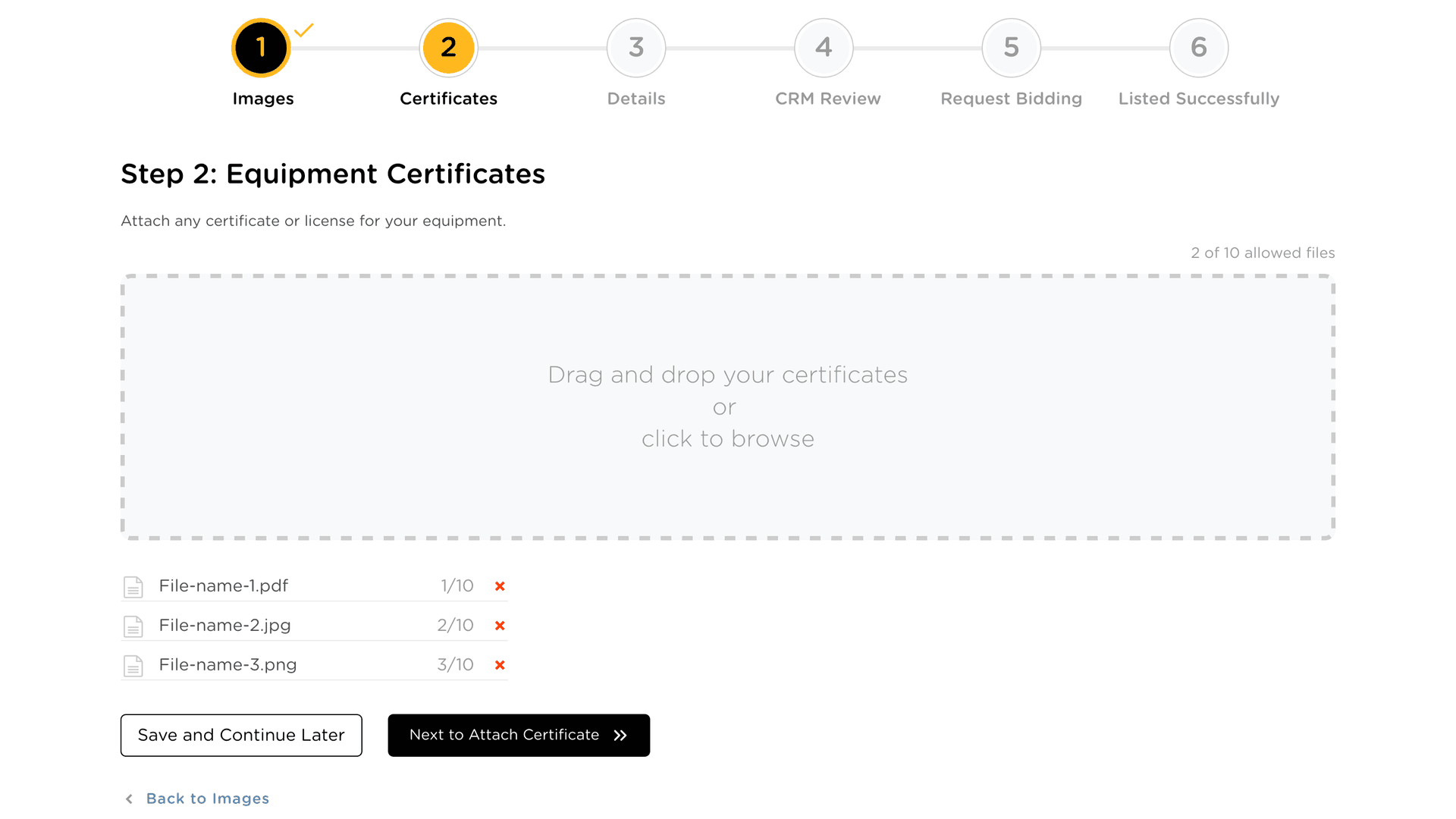Select the File-name-2.jpg file name
Image resolution: width=1456 pixels, height=819 pixels.
pyautogui.click(x=224, y=626)
